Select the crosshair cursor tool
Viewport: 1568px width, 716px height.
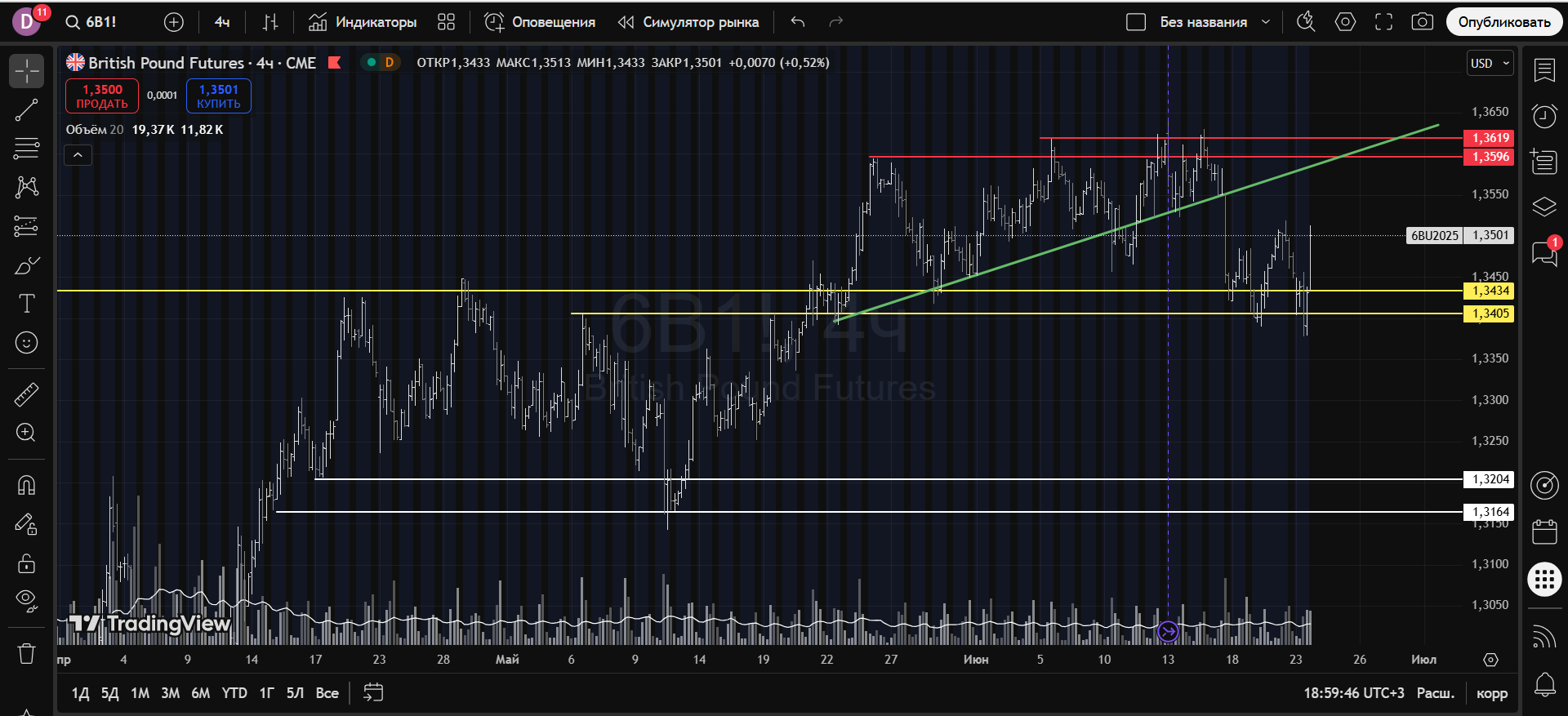26,71
